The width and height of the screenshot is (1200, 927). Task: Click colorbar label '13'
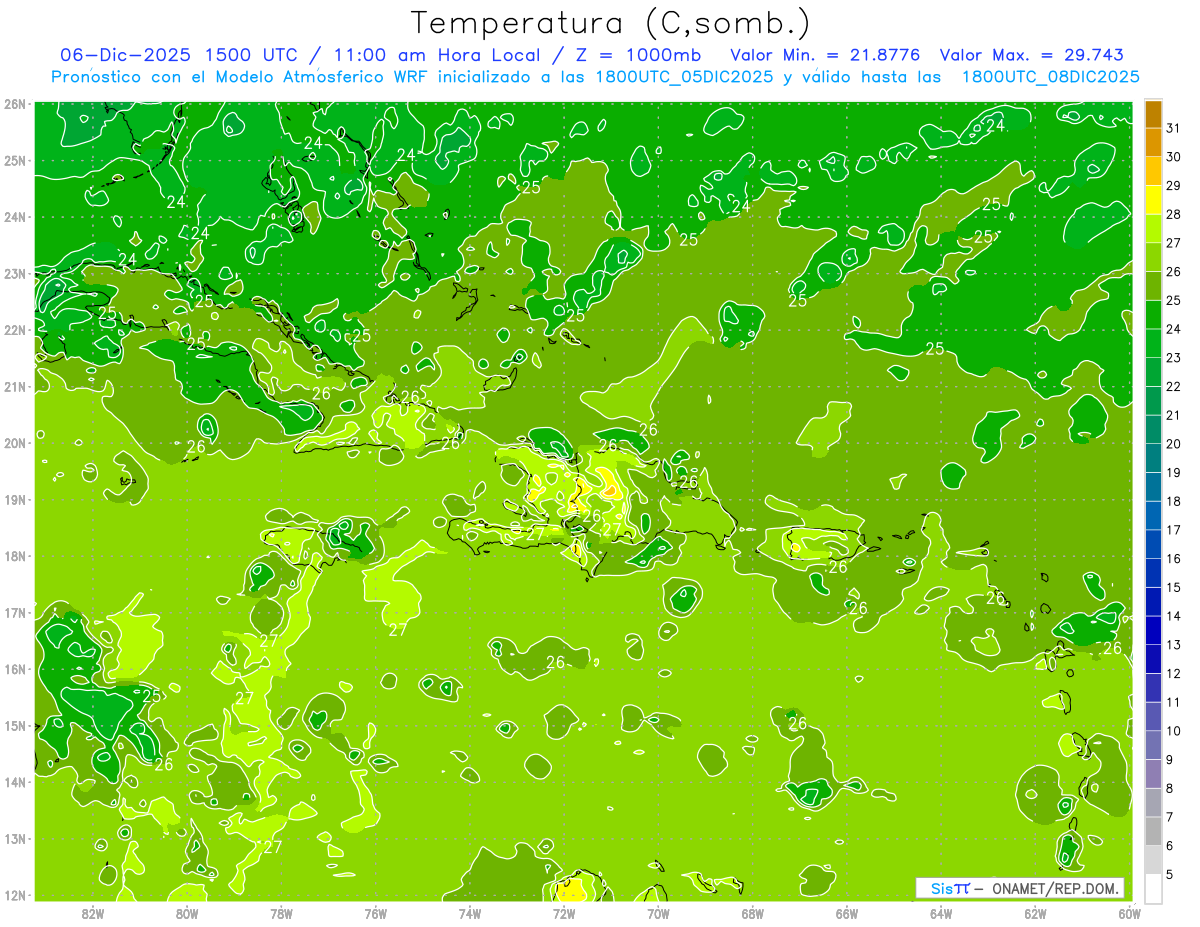click(x=1173, y=645)
